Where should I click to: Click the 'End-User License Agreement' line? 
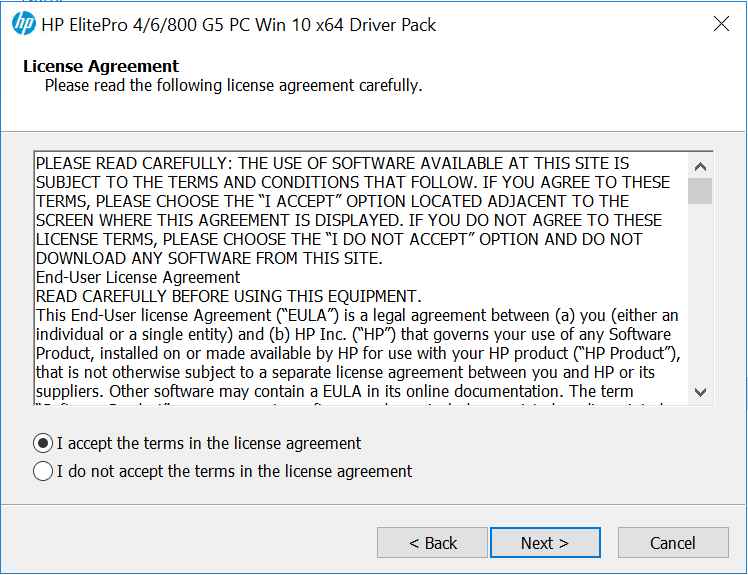coord(138,277)
